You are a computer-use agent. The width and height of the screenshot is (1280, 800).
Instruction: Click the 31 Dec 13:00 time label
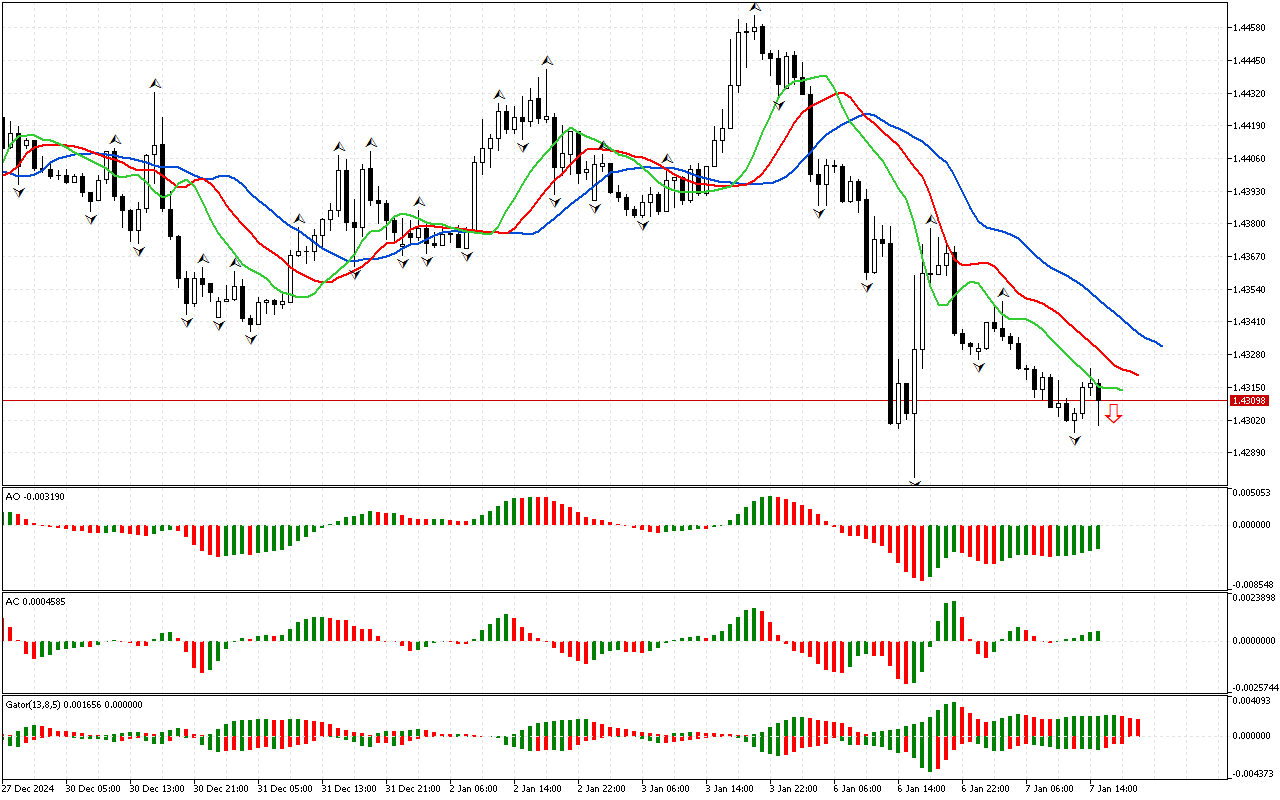pyautogui.click(x=350, y=788)
